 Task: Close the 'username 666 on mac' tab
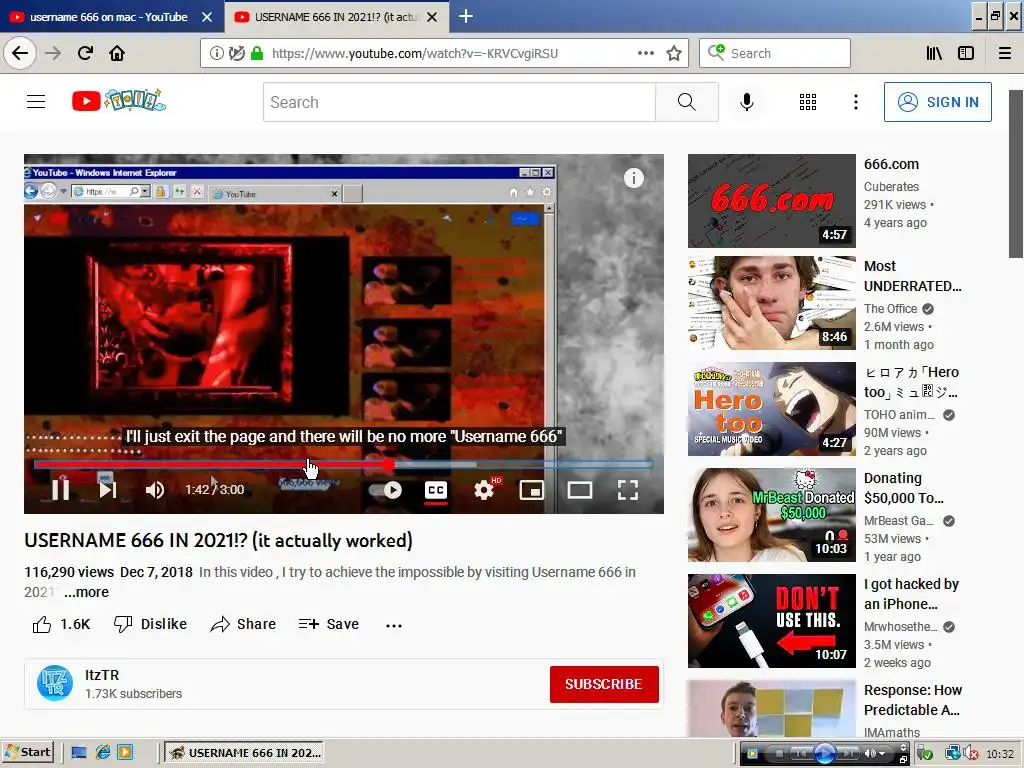point(207,17)
